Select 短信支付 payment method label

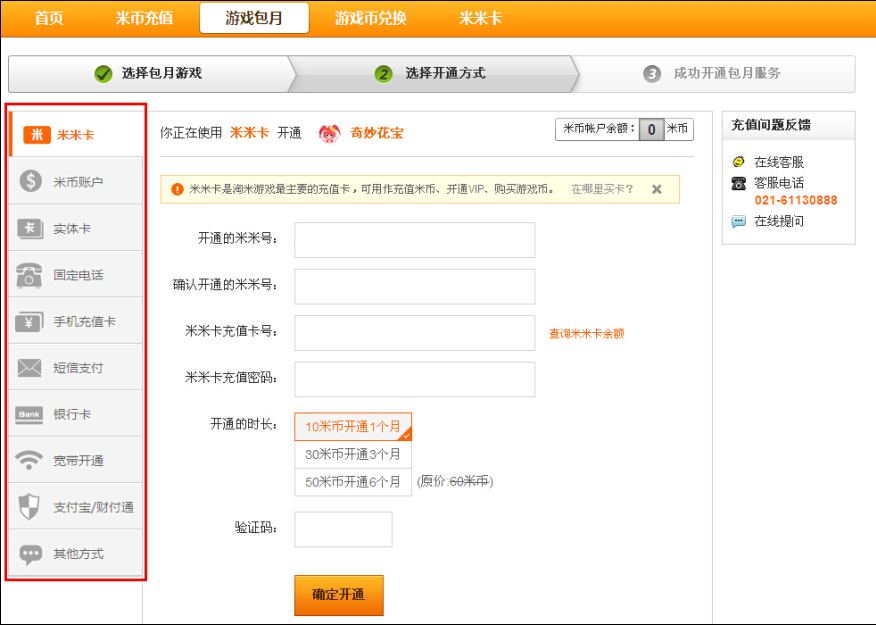[x=78, y=368]
